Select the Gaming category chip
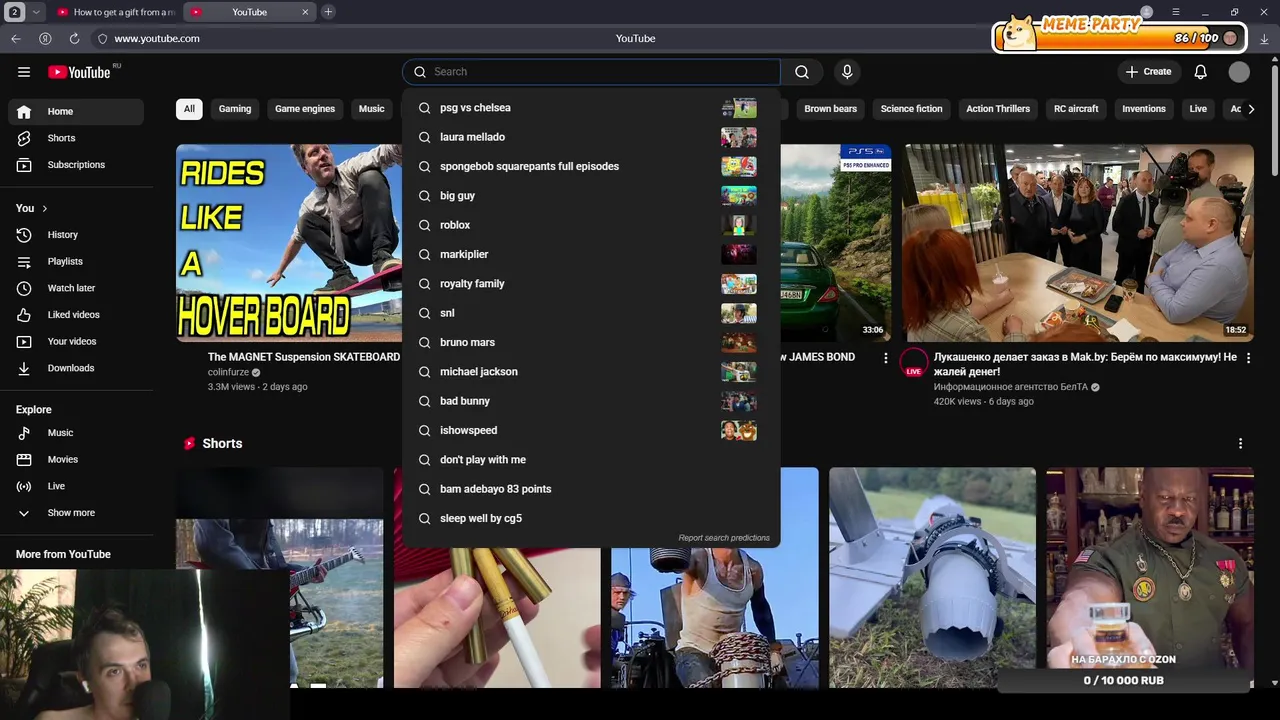1280x720 pixels. tap(235, 109)
